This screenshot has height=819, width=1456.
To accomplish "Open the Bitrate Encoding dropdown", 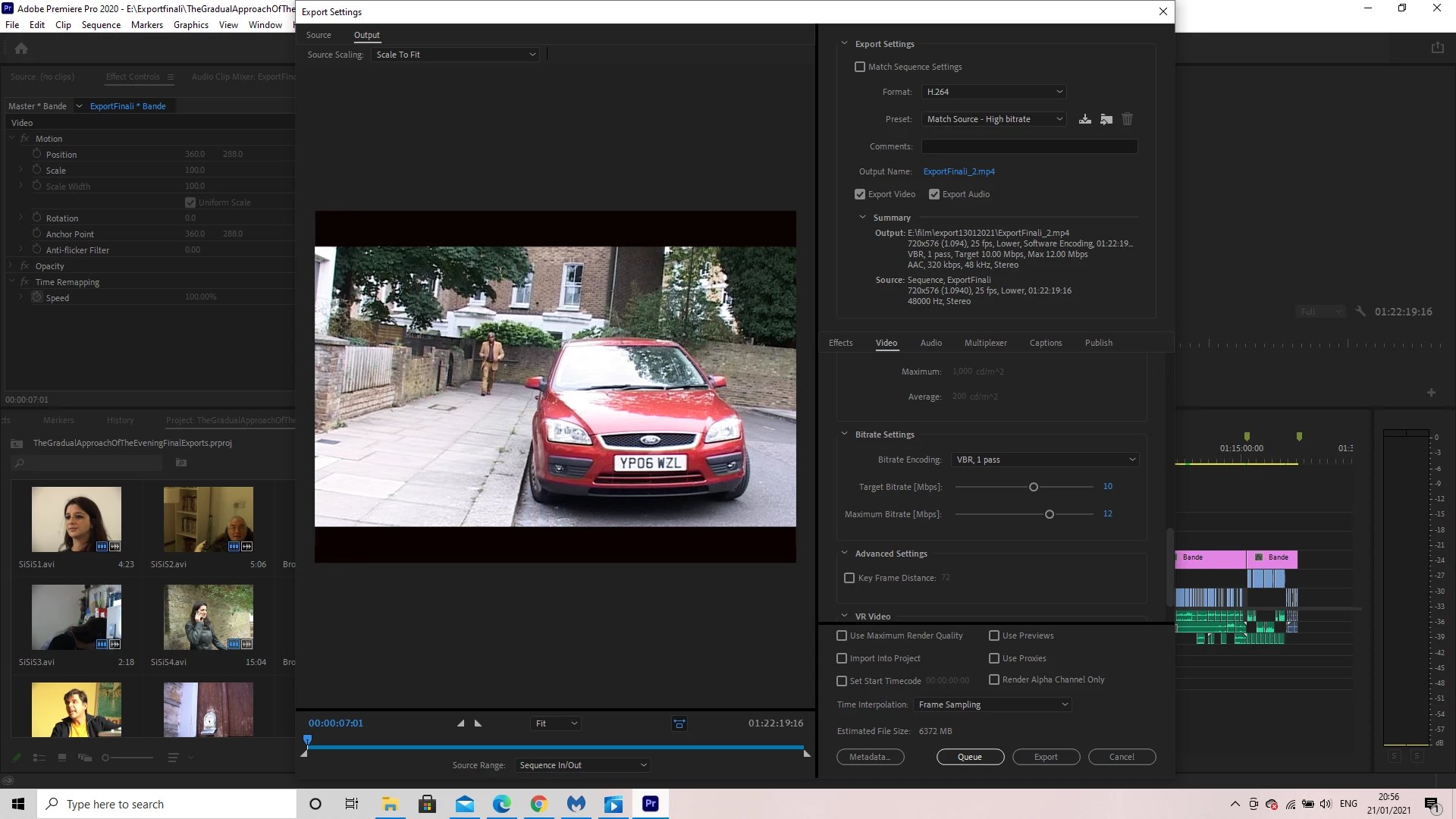I will [1046, 460].
